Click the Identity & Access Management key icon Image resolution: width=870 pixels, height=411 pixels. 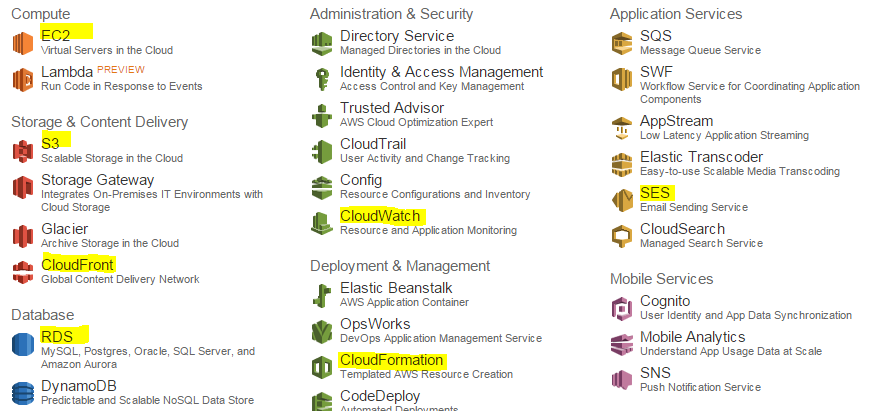tap(322, 79)
